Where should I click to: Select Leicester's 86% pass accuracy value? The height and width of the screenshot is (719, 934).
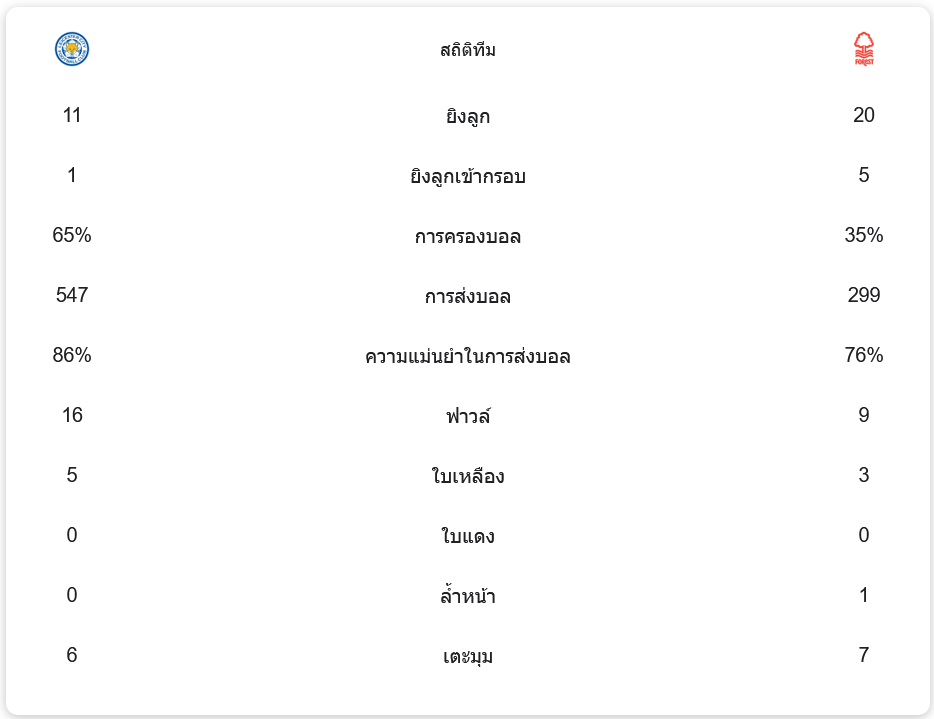(x=72, y=355)
